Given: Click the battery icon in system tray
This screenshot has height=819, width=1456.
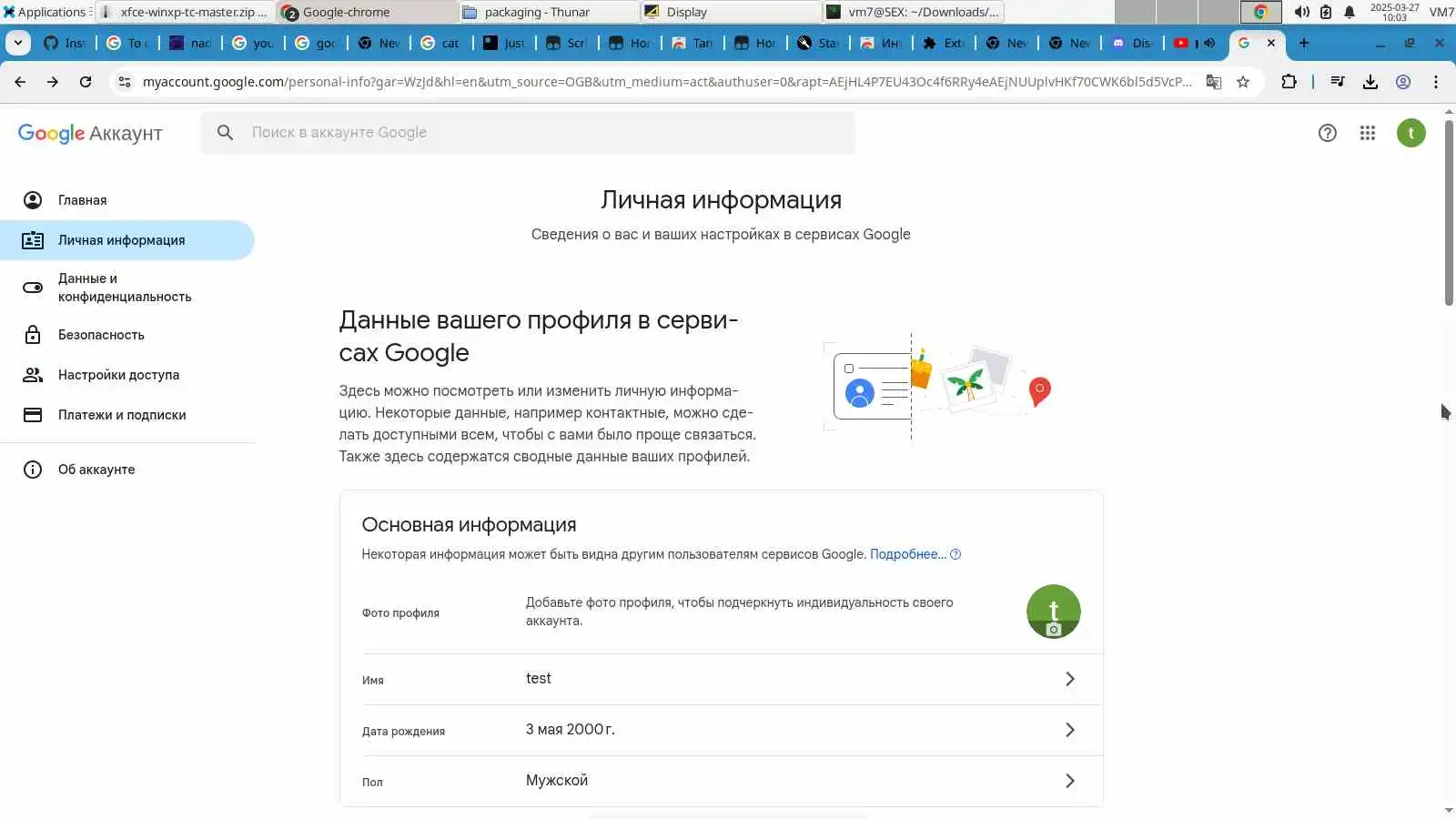Looking at the screenshot, I should point(1326,12).
